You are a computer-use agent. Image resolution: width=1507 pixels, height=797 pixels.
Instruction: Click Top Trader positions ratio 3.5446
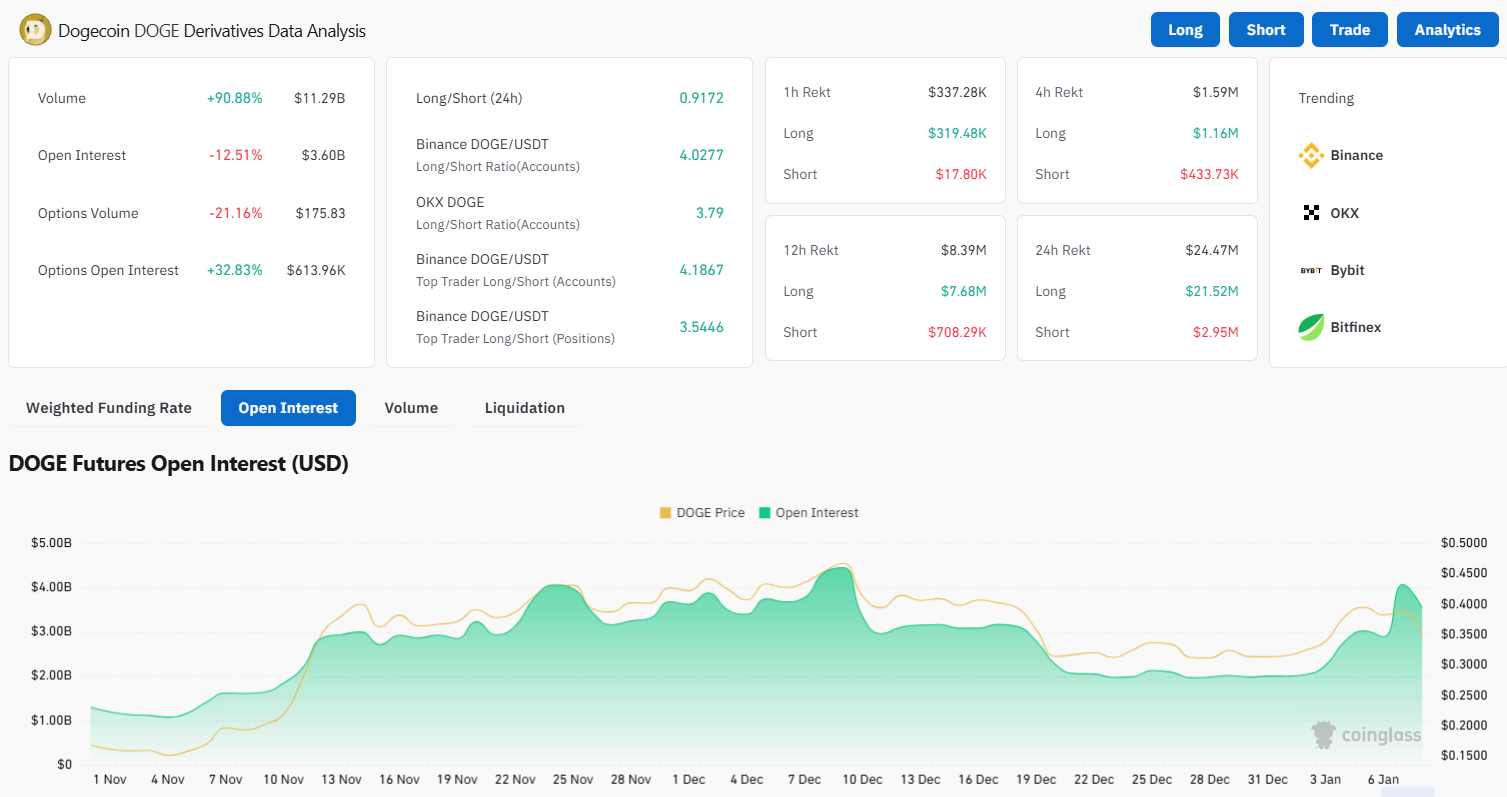pos(701,327)
